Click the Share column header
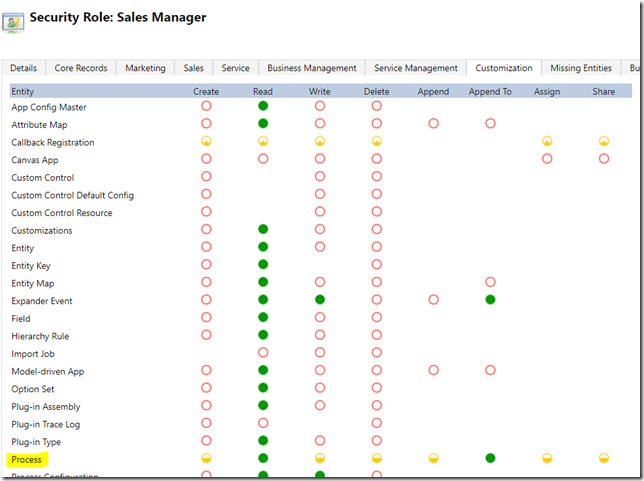The image size is (644, 481). click(x=603, y=92)
